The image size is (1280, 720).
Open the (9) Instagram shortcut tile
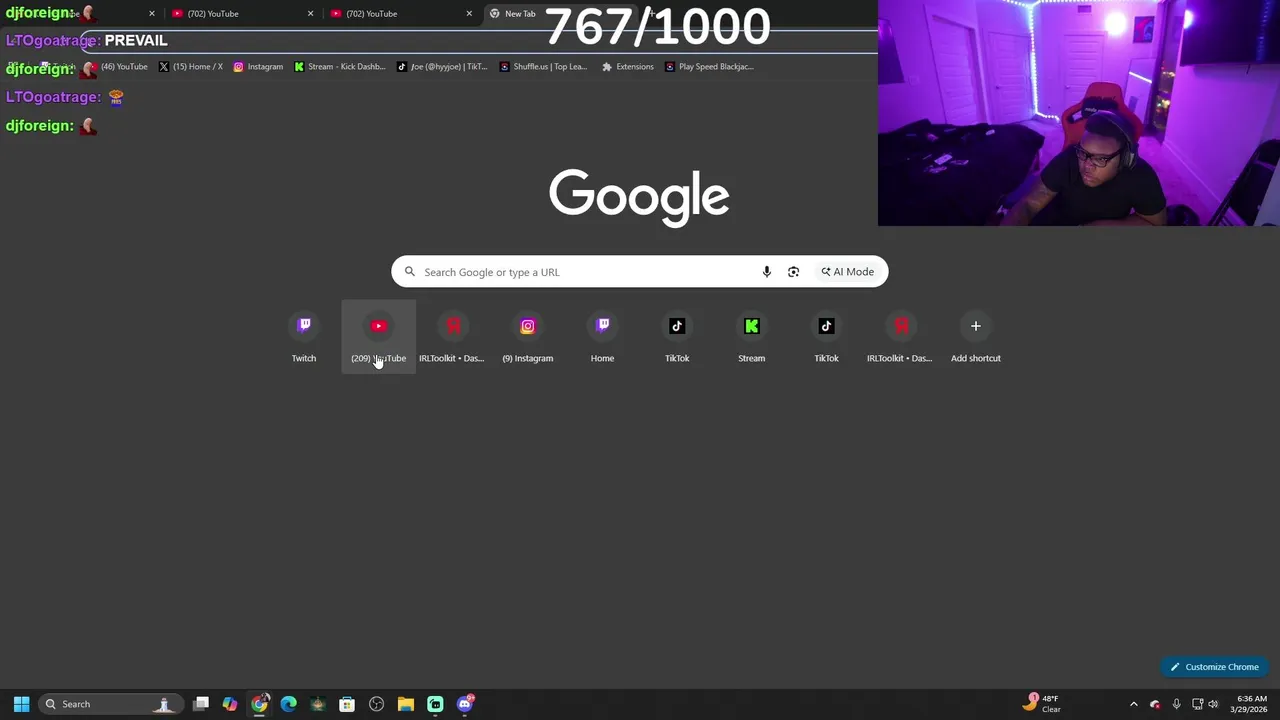pos(527,337)
